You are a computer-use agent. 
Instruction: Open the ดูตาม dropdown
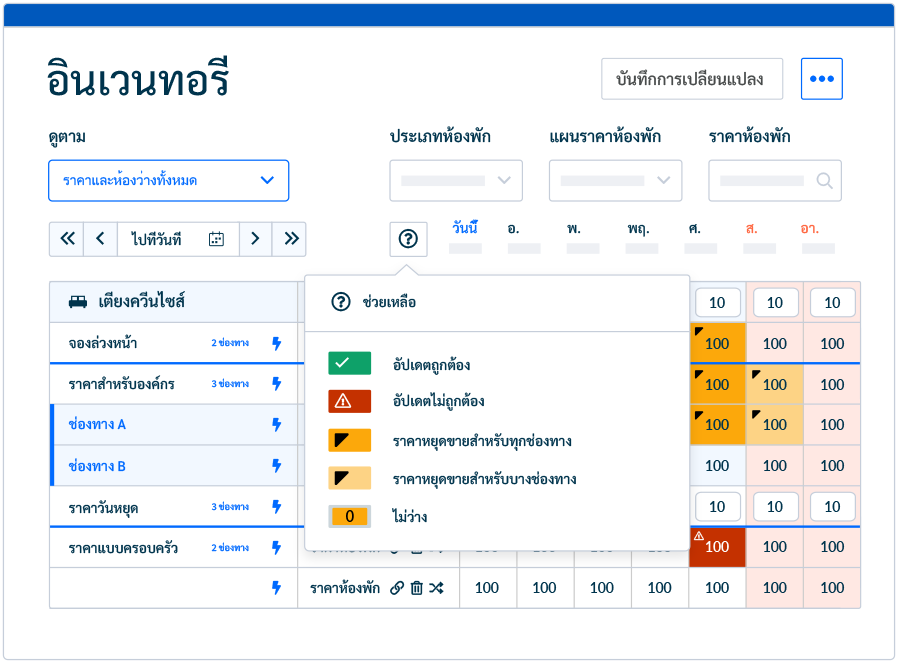pyautogui.click(x=168, y=181)
